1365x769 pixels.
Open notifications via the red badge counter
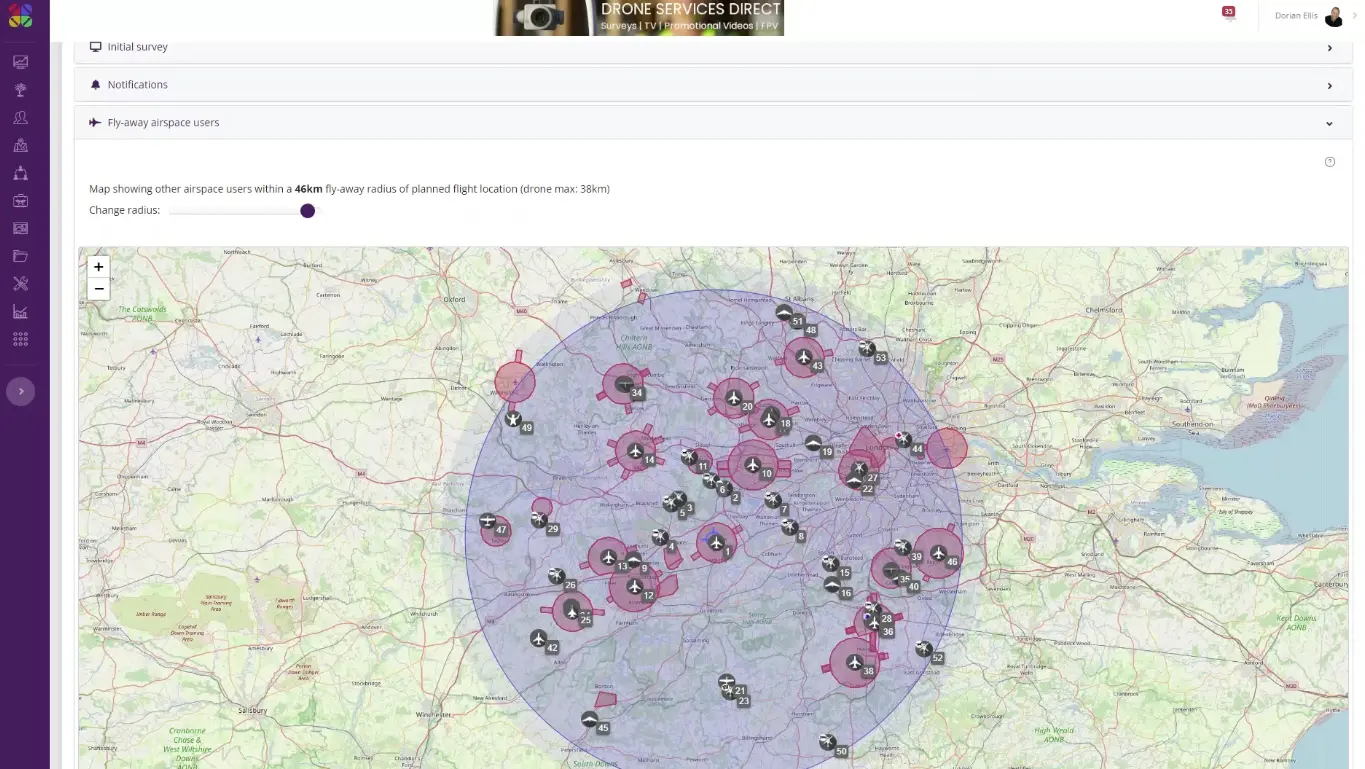(x=1227, y=11)
